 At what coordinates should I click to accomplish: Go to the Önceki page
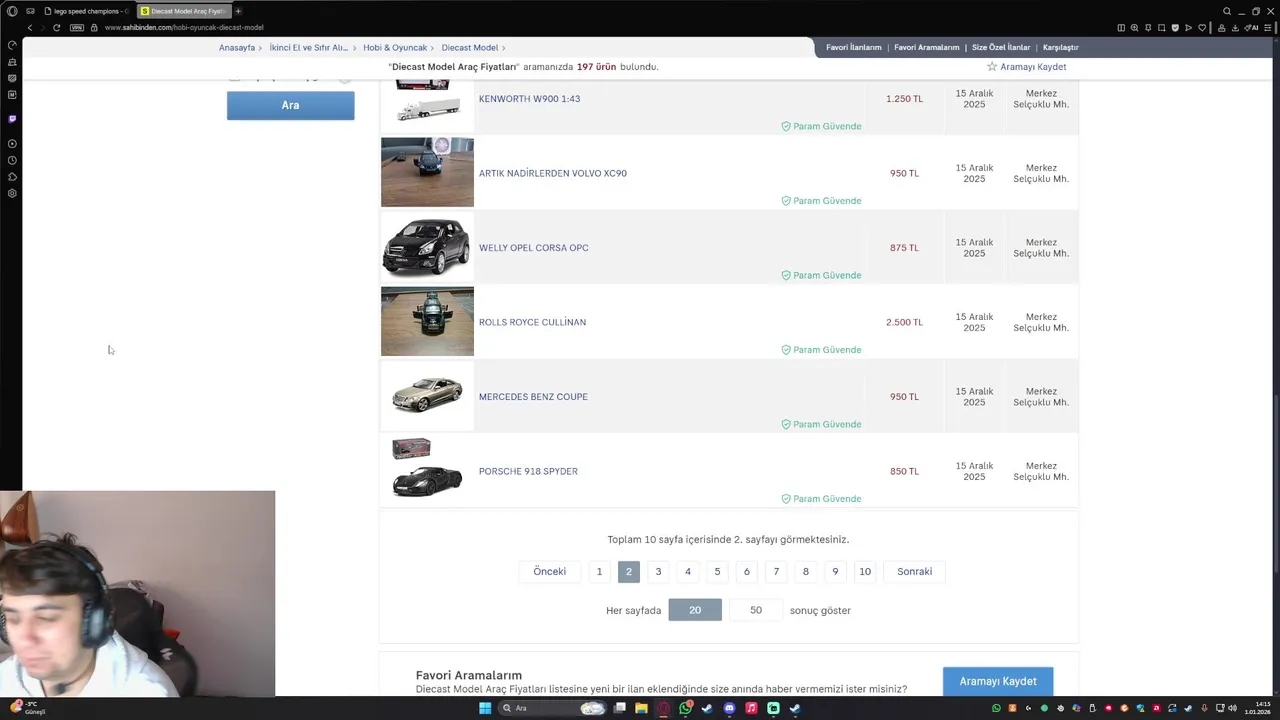coord(549,571)
